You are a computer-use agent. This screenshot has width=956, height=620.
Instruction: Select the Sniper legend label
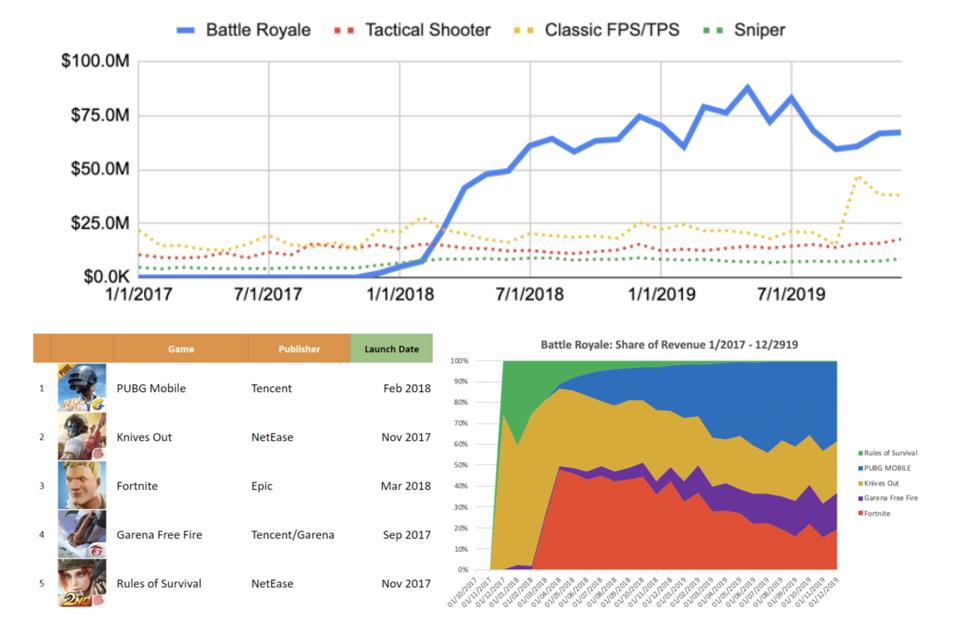[759, 30]
